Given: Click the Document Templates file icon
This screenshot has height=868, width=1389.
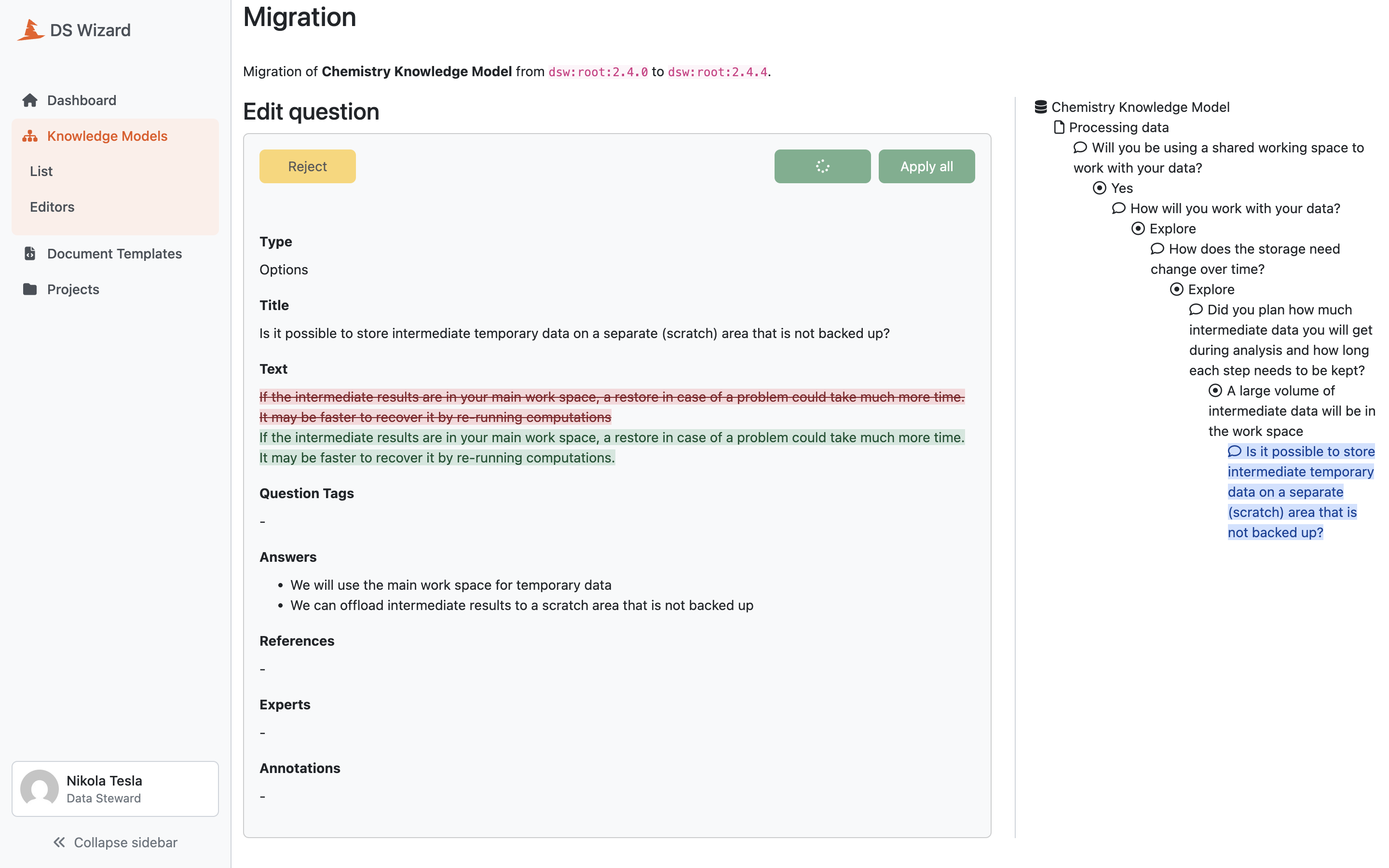Looking at the screenshot, I should (30, 253).
